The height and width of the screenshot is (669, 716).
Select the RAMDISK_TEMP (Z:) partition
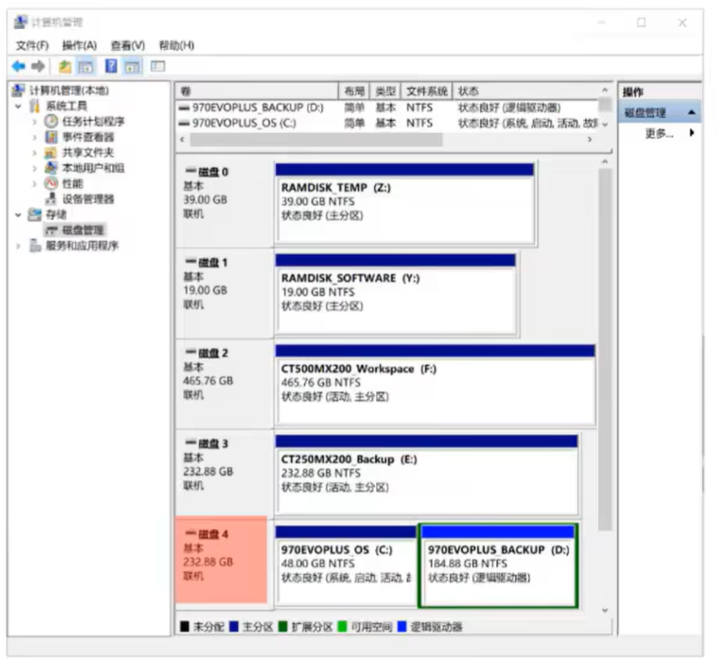[405, 203]
